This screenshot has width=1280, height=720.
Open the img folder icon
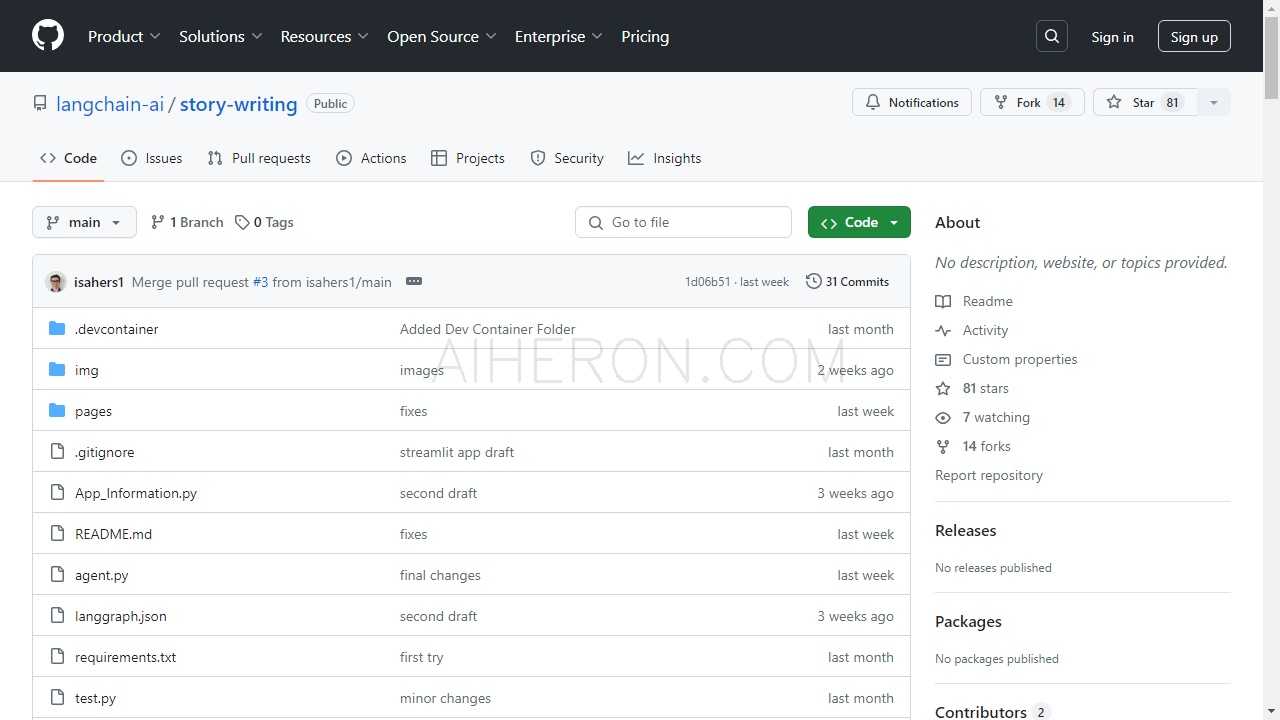point(57,370)
